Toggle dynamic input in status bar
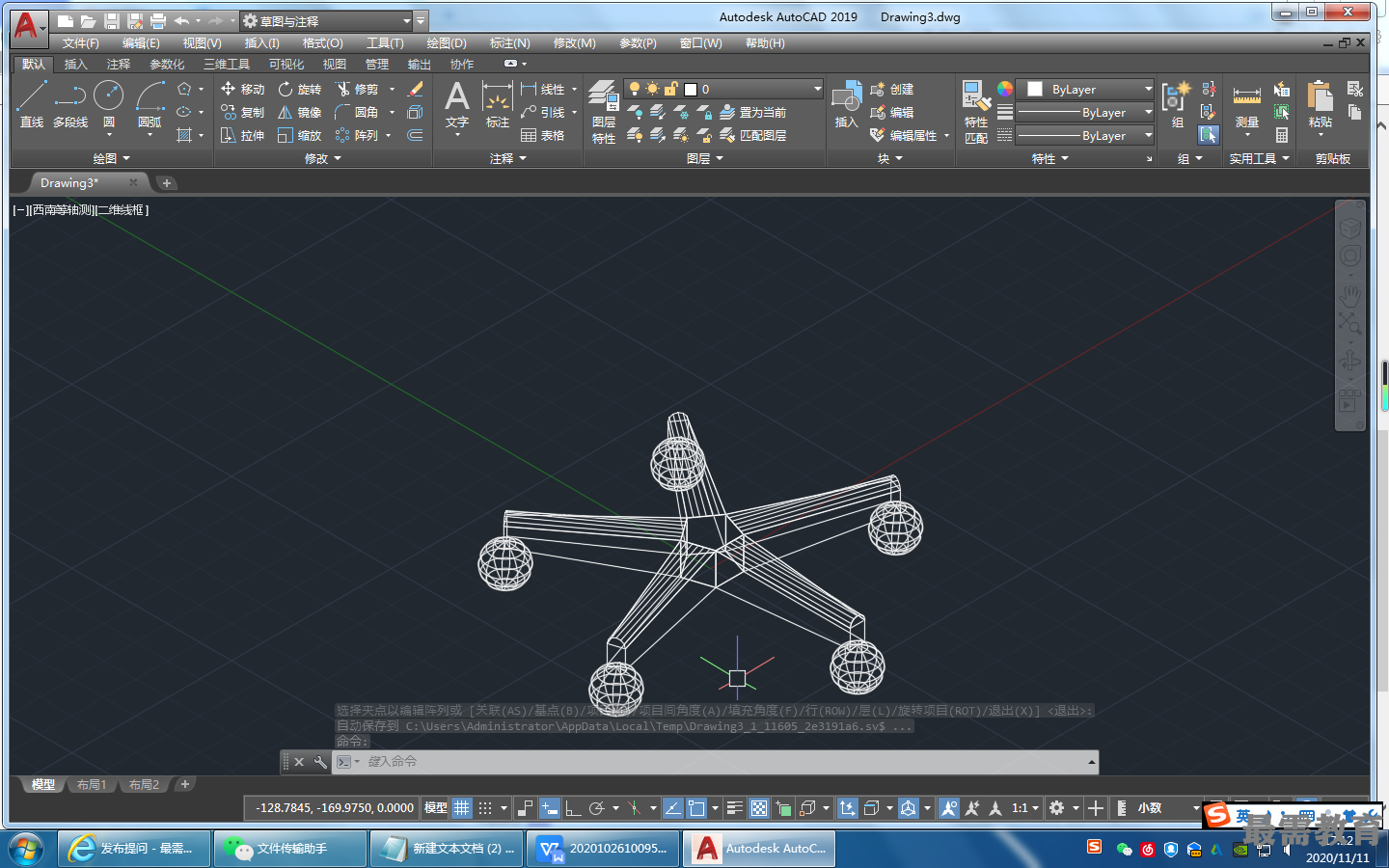This screenshot has height=868, width=1389. coord(549,807)
